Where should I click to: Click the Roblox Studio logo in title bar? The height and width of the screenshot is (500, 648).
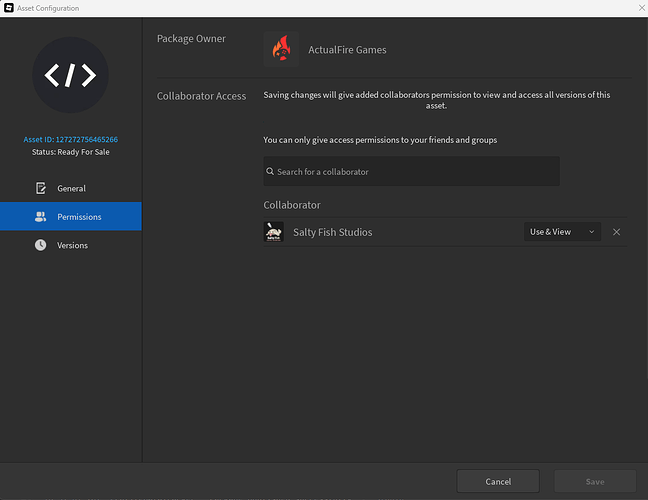[8, 8]
